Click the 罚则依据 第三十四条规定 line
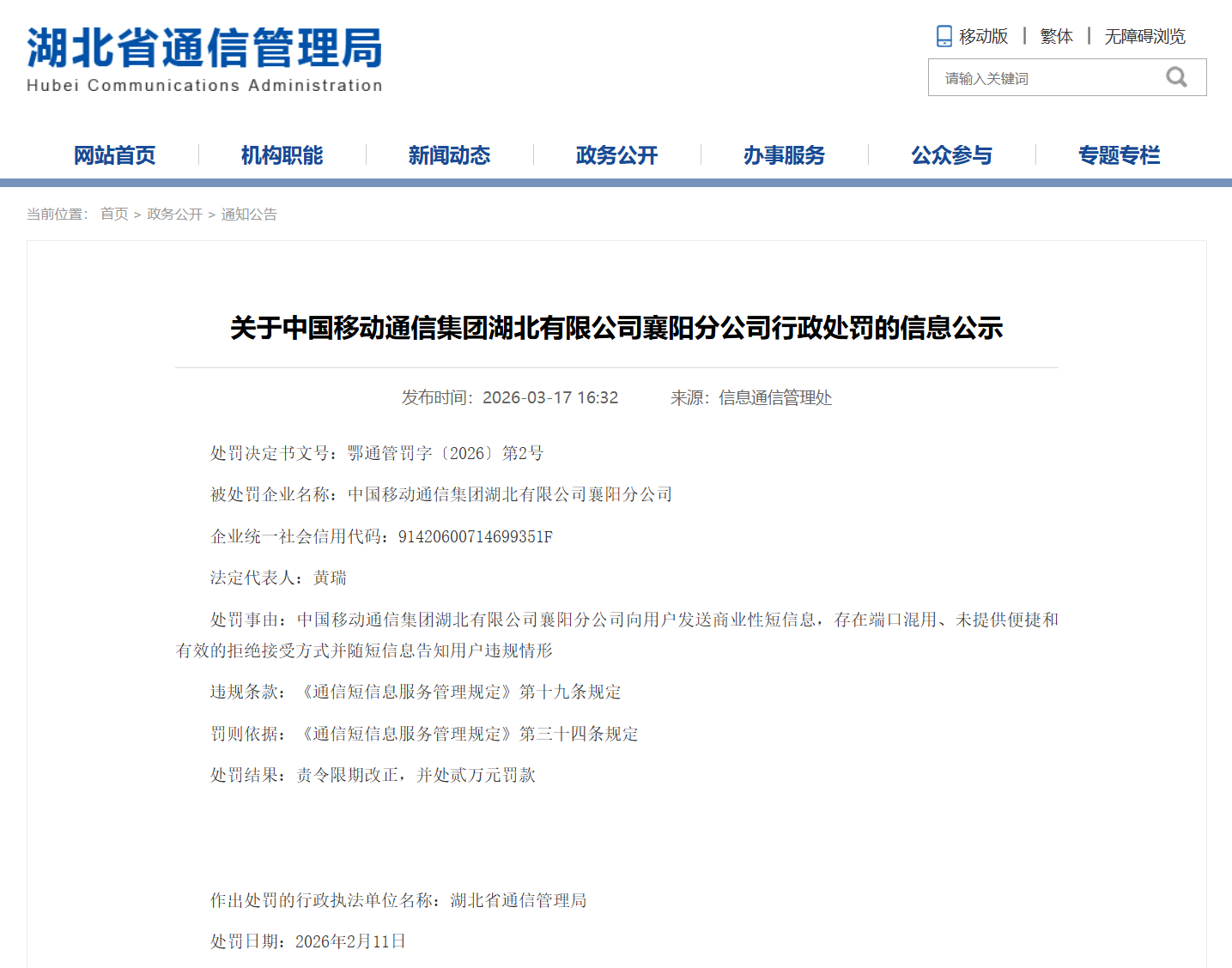This screenshot has height=968, width=1232. click(424, 734)
